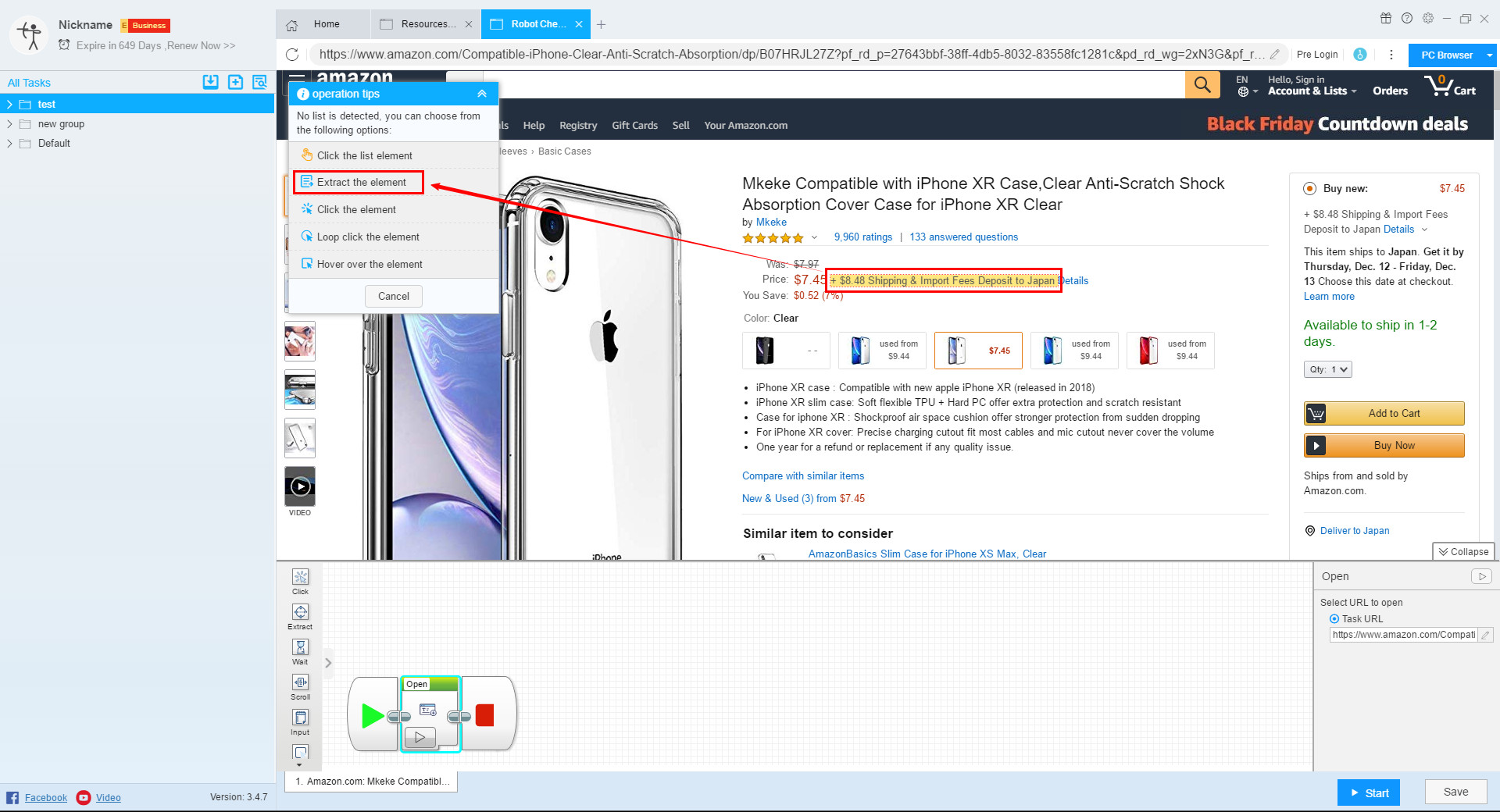Click the Save button
The width and height of the screenshot is (1500, 812).
tap(1455, 791)
